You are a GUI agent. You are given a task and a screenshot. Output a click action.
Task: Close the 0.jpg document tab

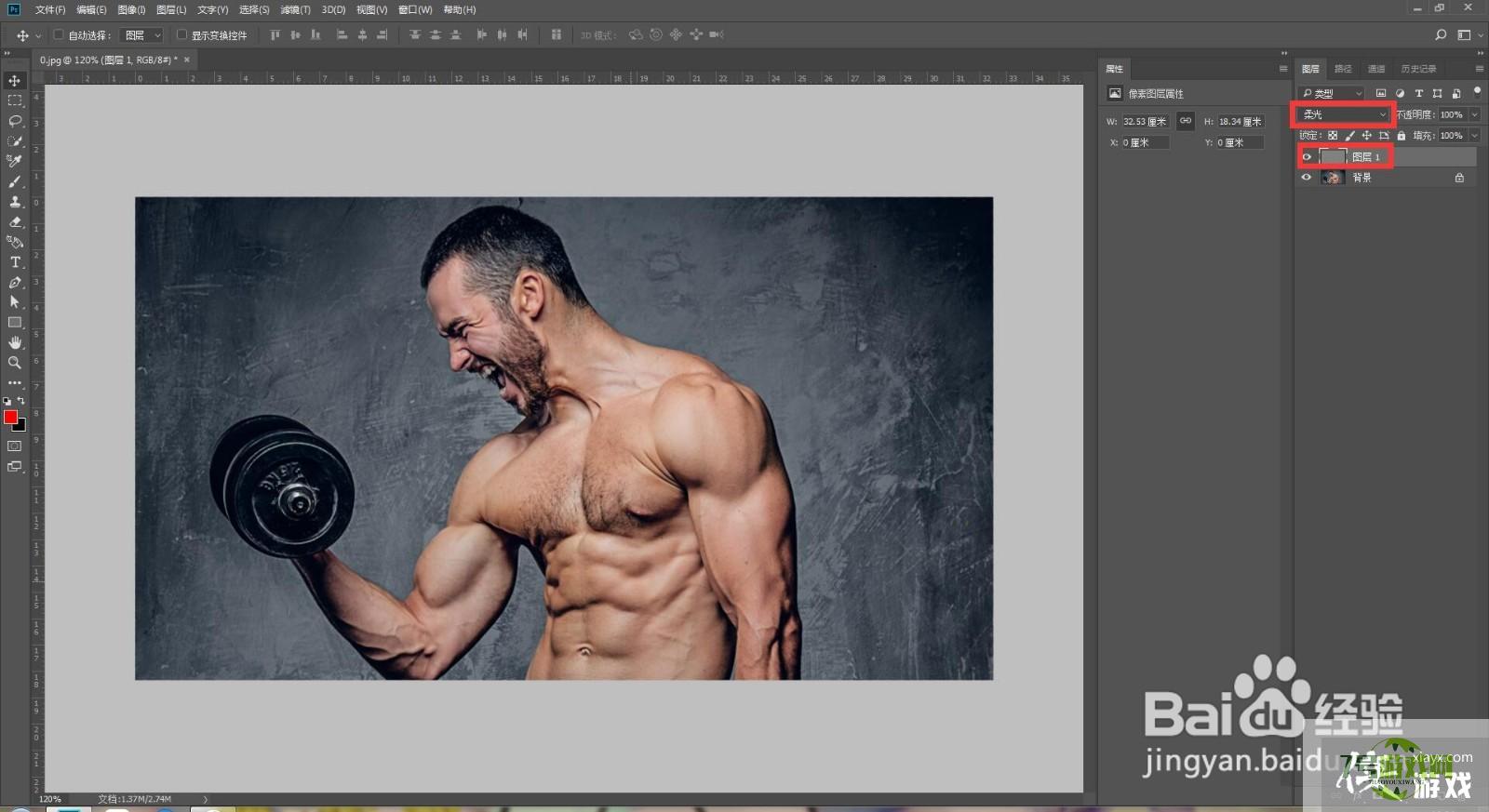click(187, 60)
